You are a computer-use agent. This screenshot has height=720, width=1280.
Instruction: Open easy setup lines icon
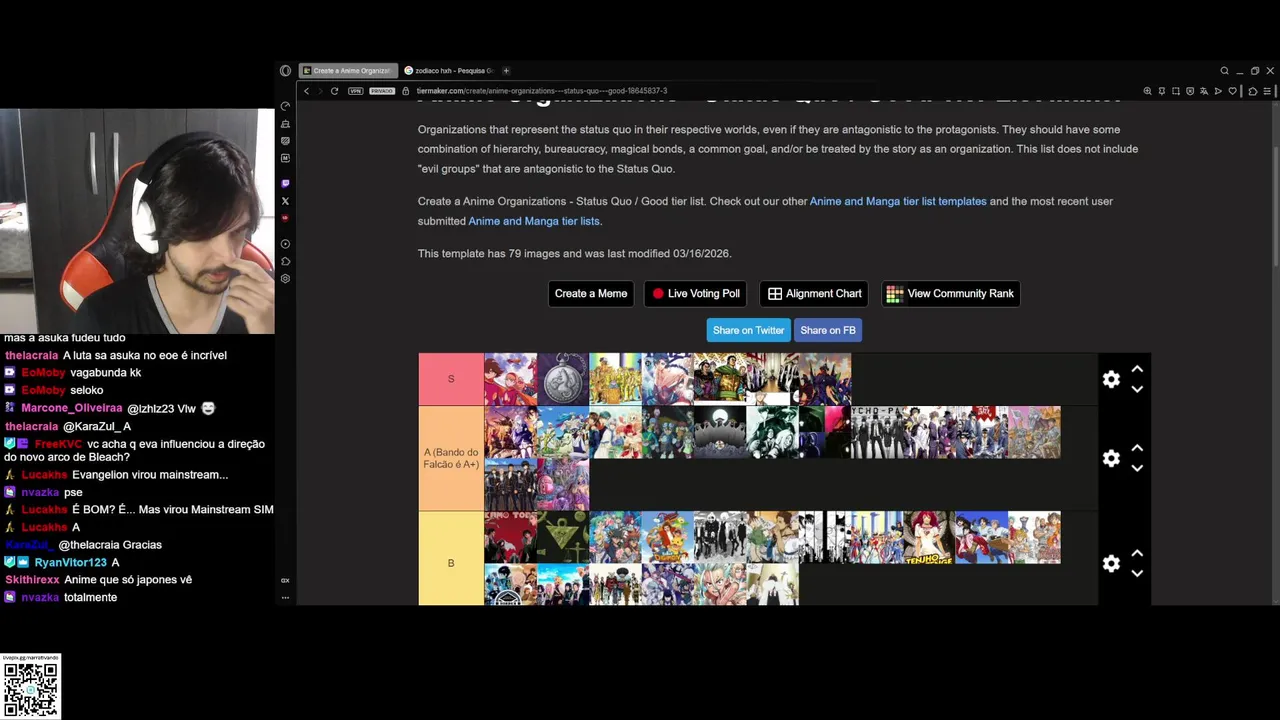[1267, 91]
